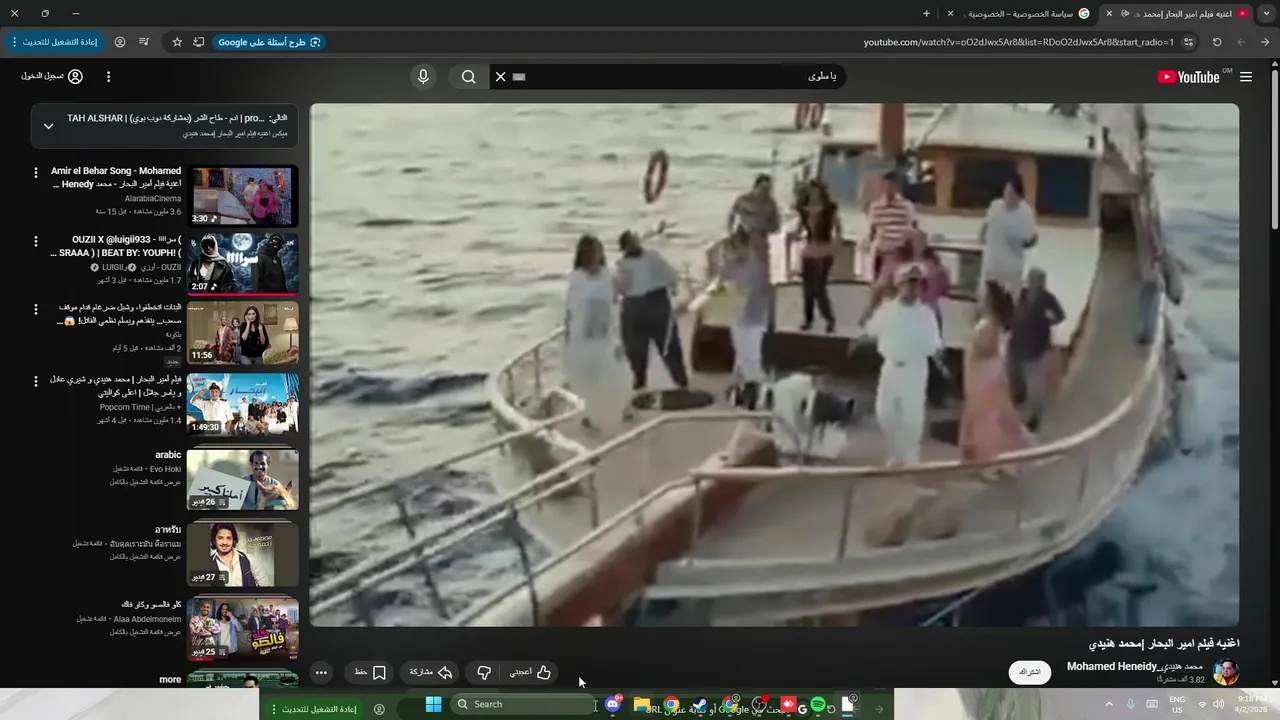Open the arabic playlist by Evo Hoki
The height and width of the screenshot is (720, 1280).
point(242,480)
